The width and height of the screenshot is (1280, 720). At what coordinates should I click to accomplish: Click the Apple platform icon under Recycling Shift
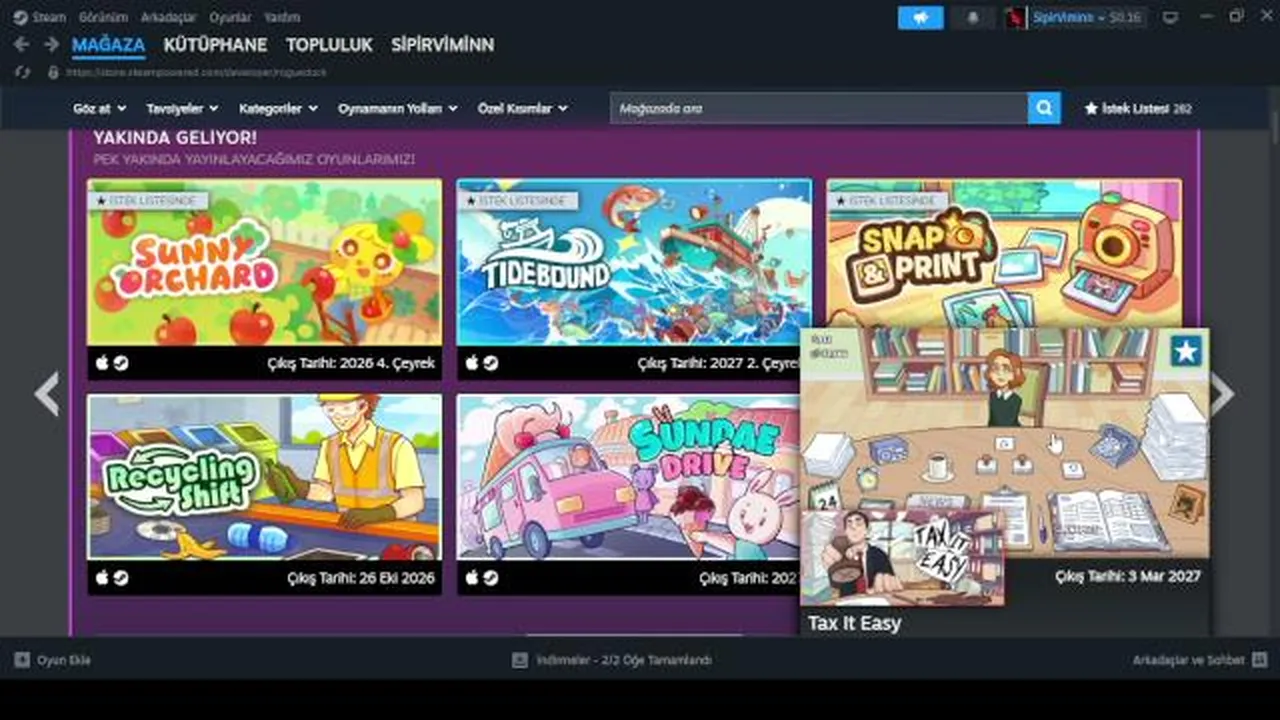click(x=102, y=578)
